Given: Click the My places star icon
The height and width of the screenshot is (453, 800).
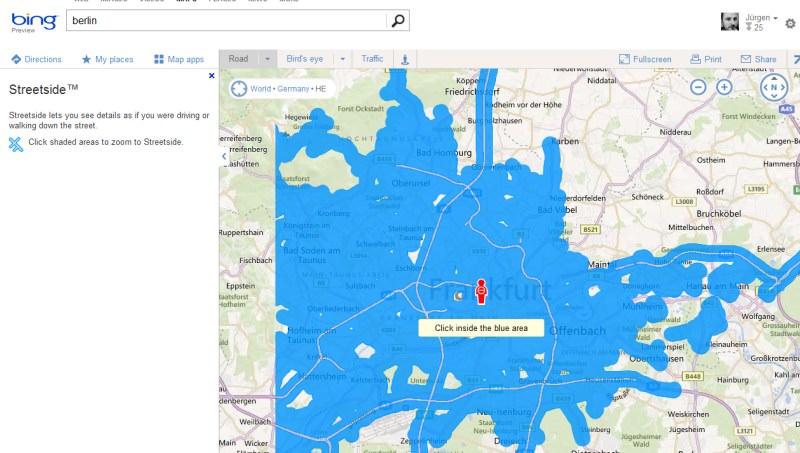Looking at the screenshot, I should click(x=86, y=59).
